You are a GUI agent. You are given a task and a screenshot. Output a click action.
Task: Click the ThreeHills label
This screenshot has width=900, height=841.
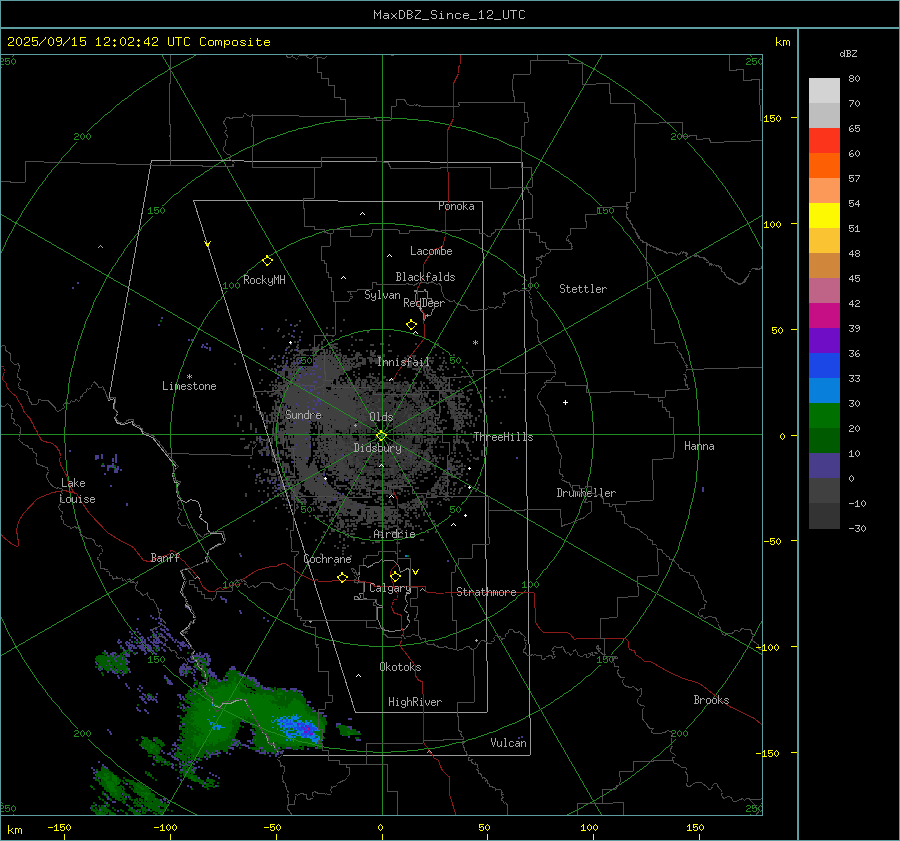click(503, 437)
